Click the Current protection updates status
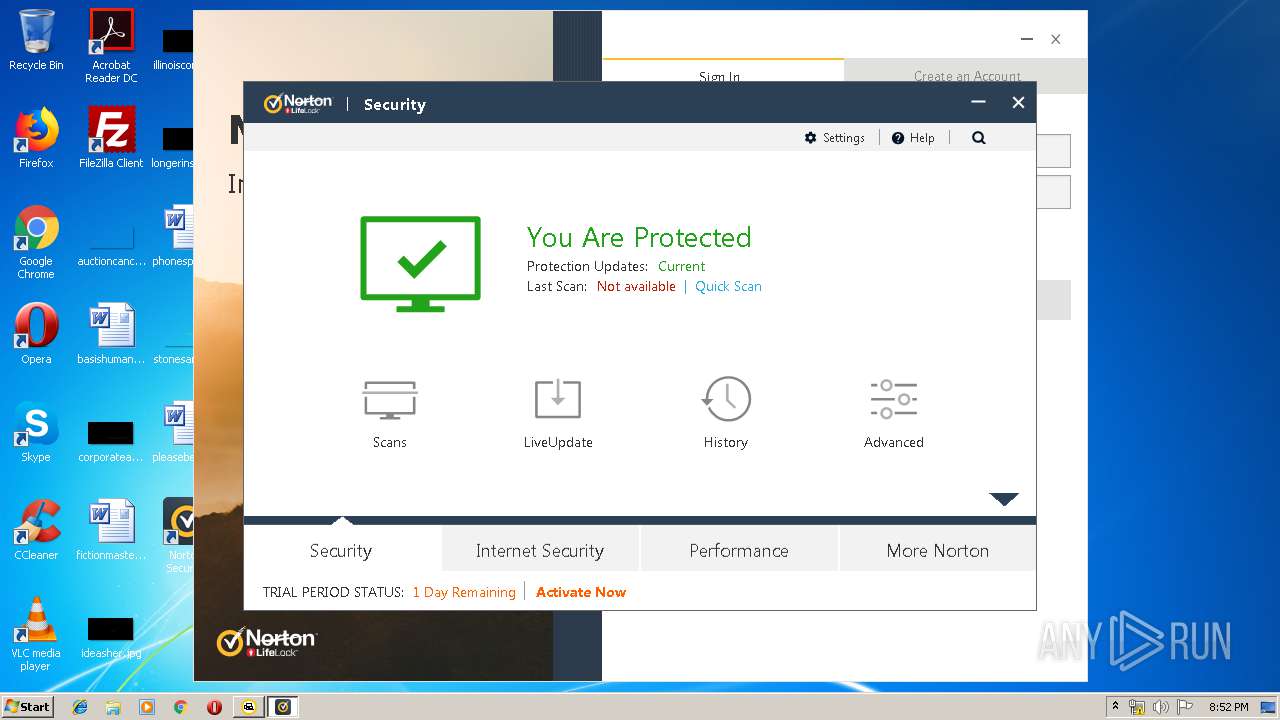Screen dimensions: 1280x720 681,266
